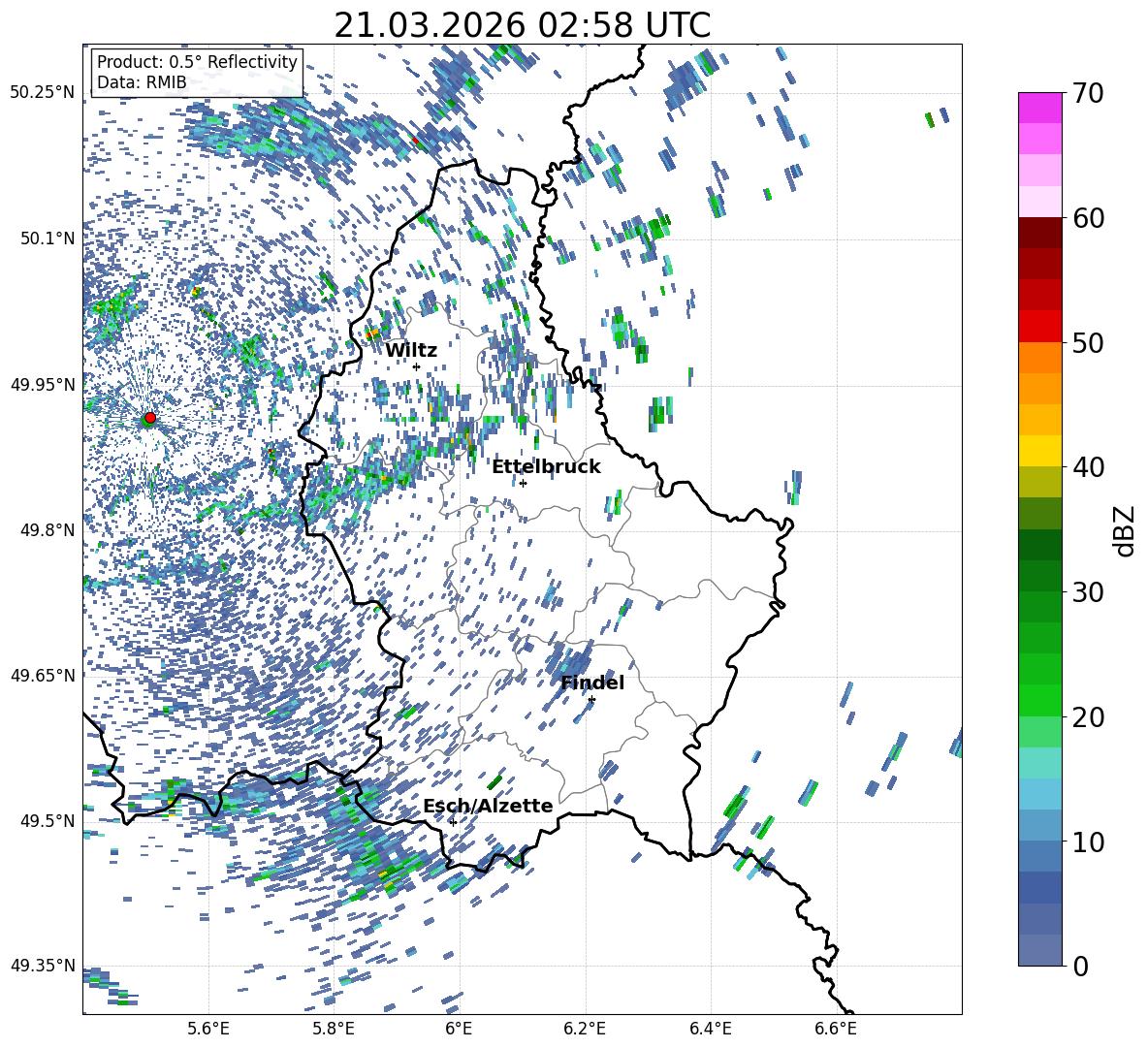
Task: Click the bright red colorbar segment above 50
Action: click(x=1039, y=327)
